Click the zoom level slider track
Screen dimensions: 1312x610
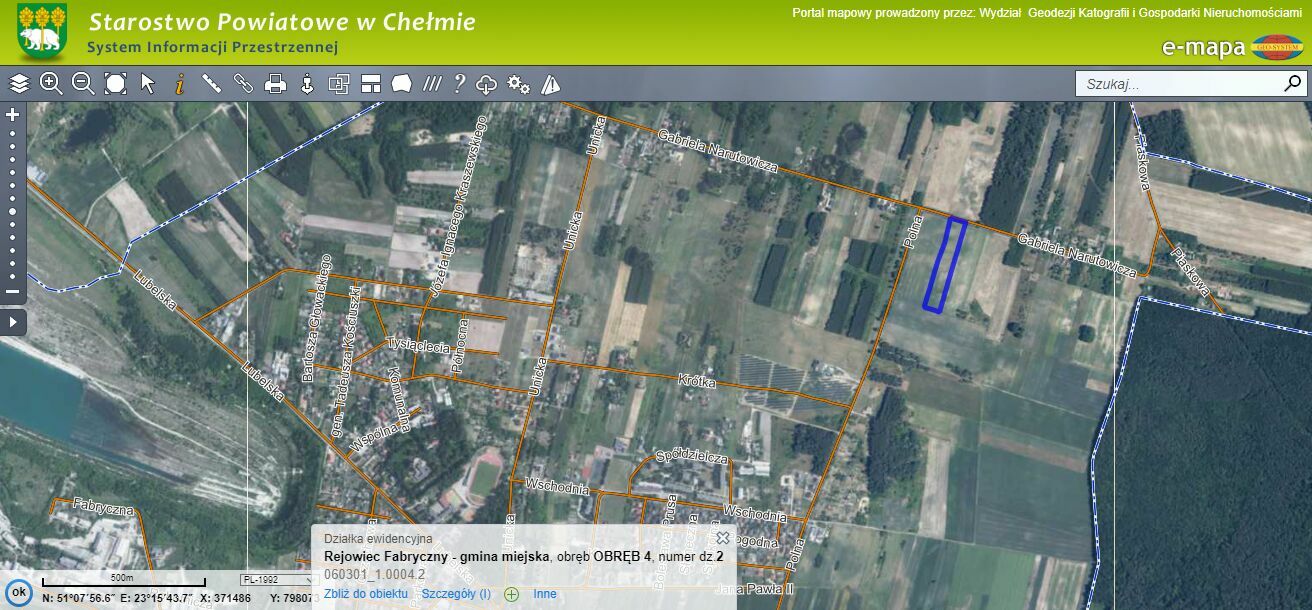click(13, 203)
